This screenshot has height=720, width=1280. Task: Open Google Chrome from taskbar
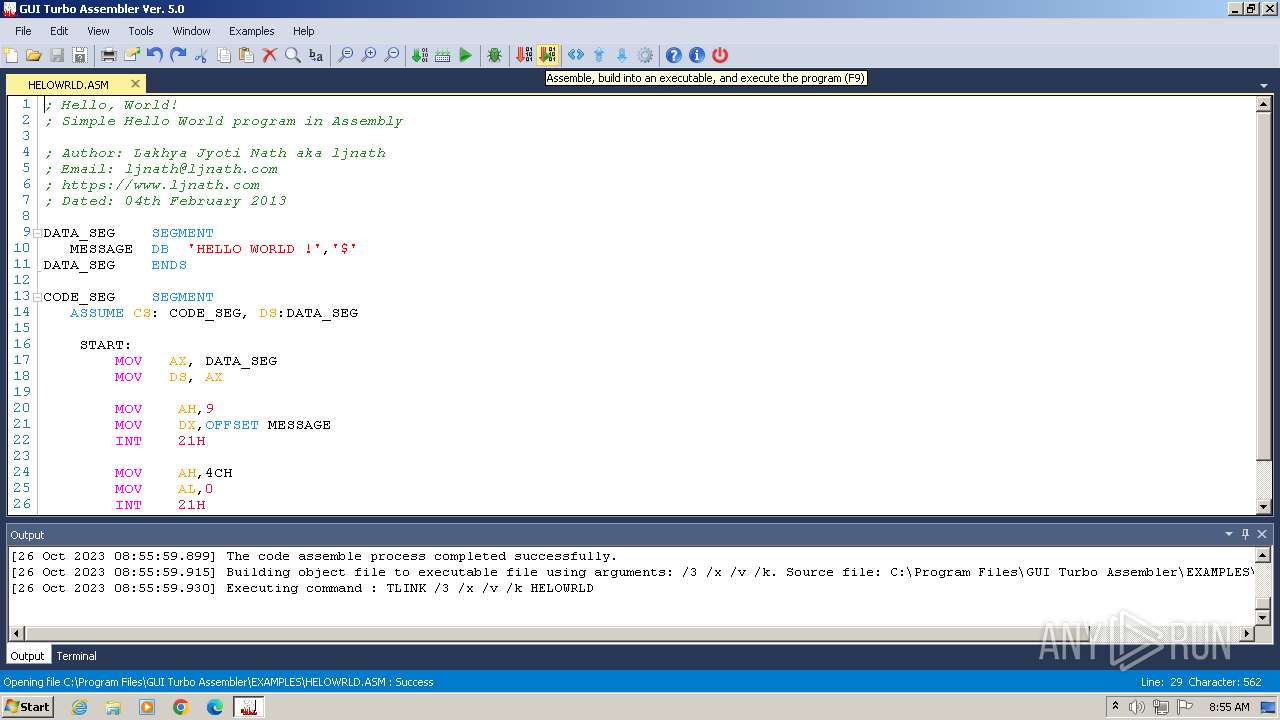tap(181, 707)
